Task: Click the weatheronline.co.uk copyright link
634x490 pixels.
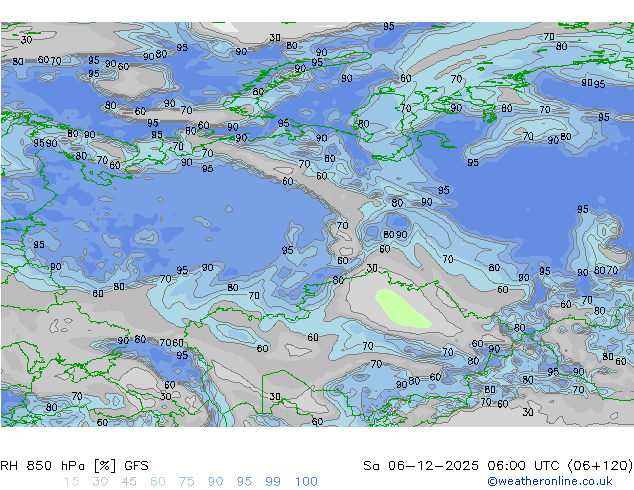Action: pyautogui.click(x=549, y=481)
